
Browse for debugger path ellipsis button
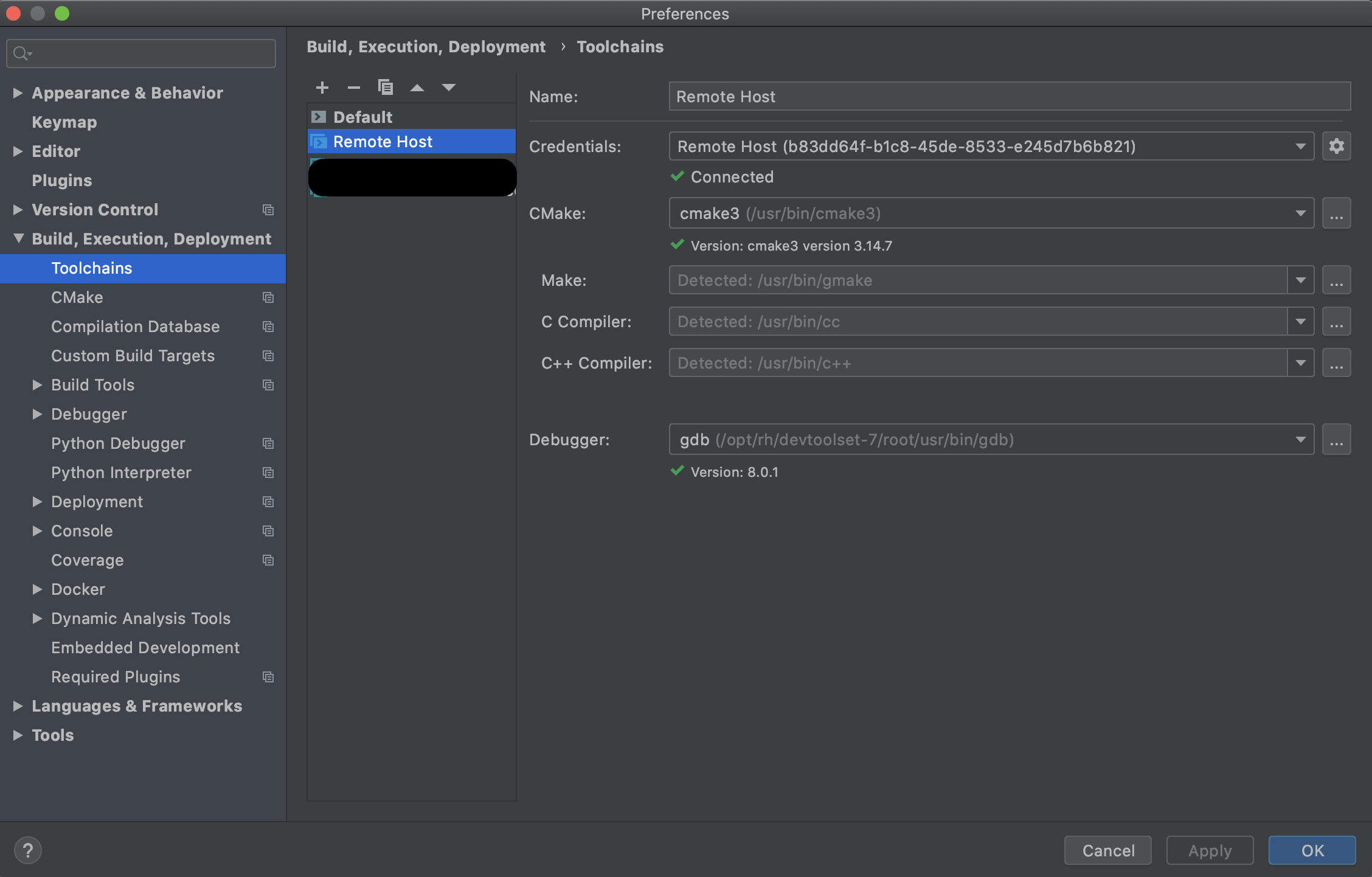pos(1336,440)
